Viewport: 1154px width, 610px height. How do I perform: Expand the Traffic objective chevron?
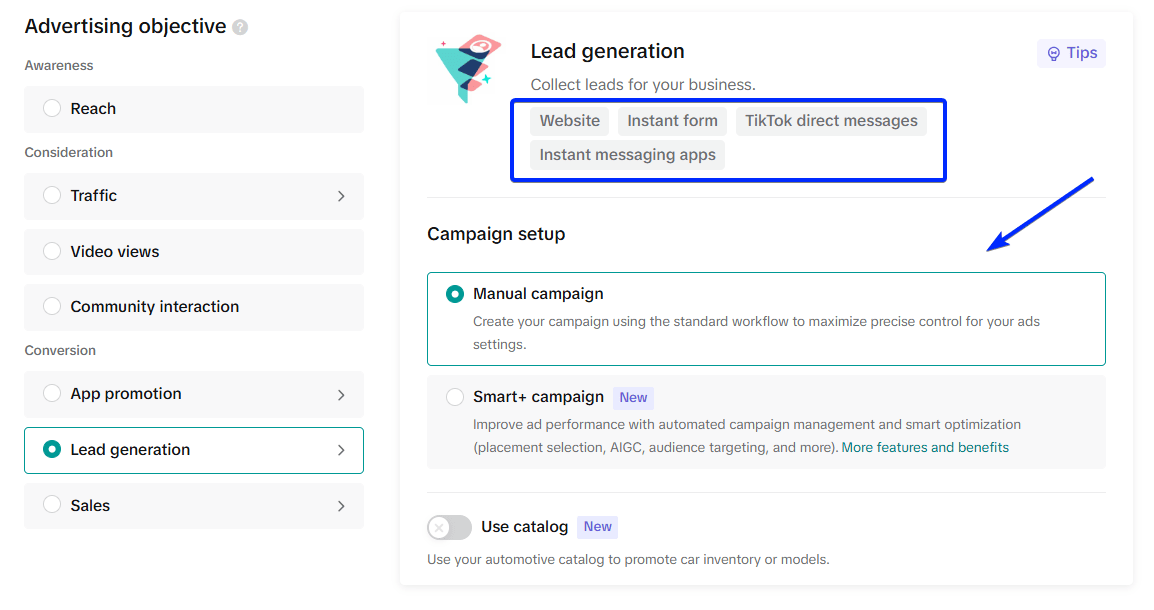(341, 196)
